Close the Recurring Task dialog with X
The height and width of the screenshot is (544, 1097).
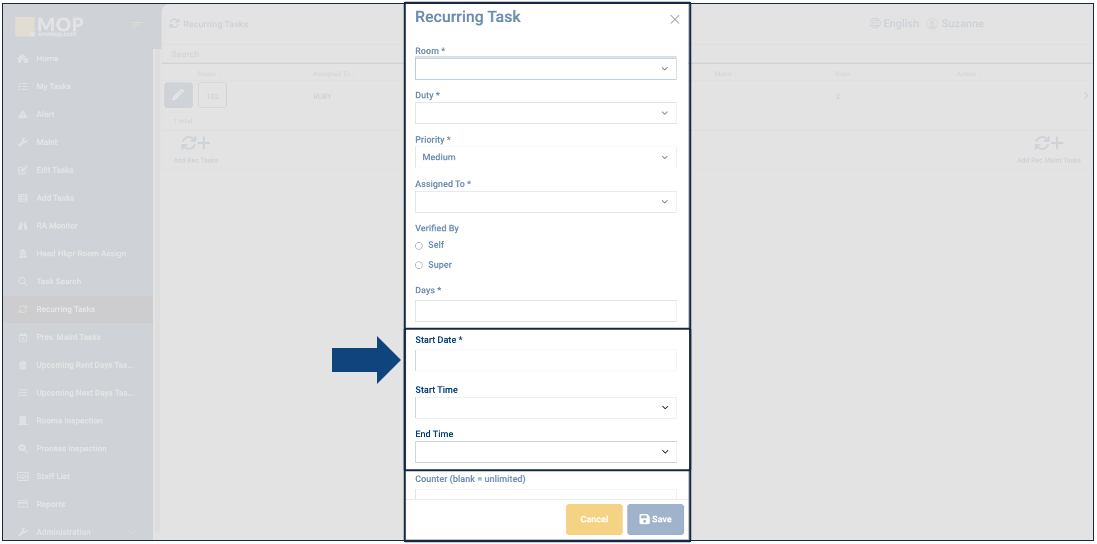tap(674, 19)
